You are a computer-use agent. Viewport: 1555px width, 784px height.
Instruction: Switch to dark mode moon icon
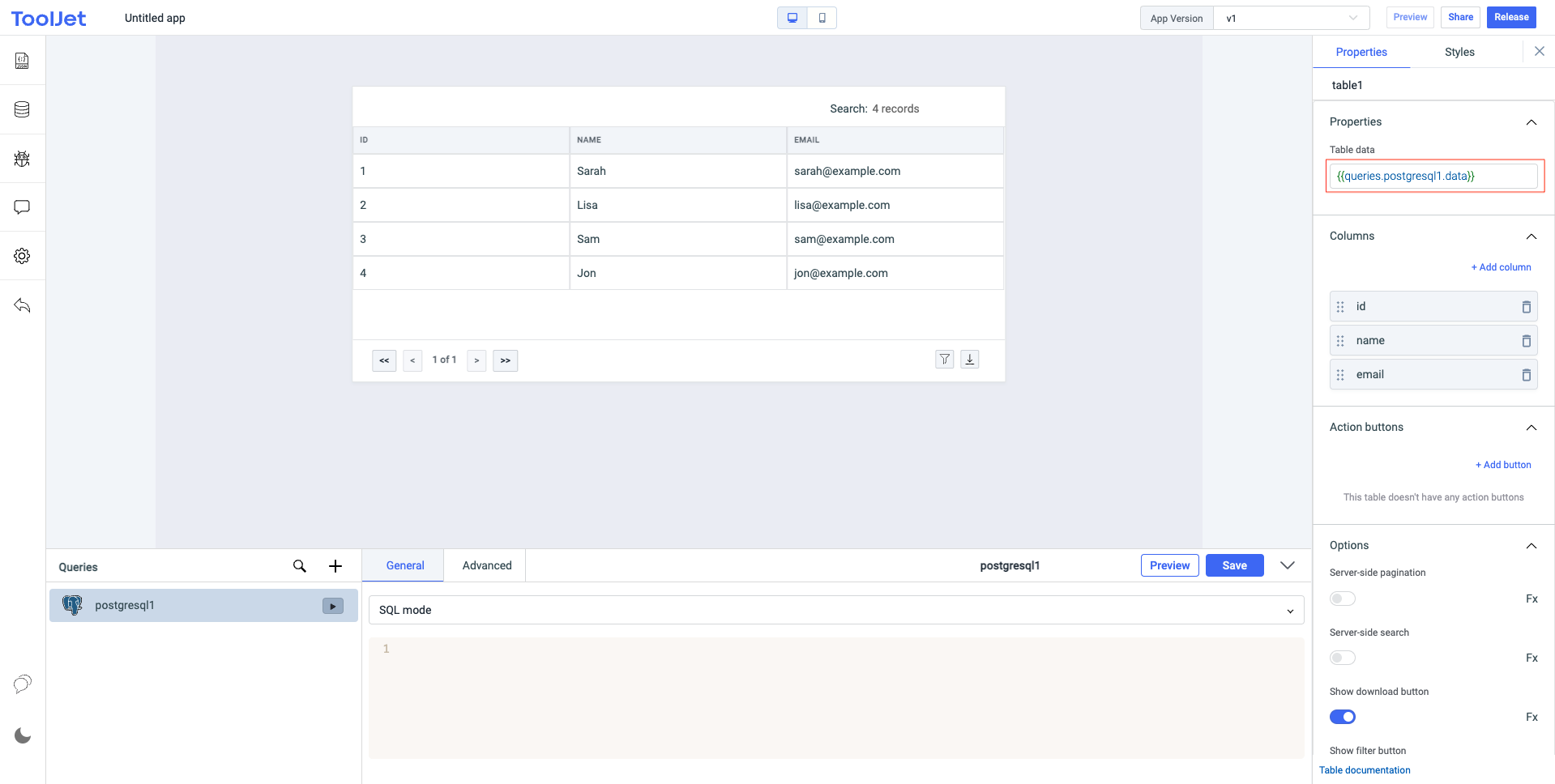click(23, 735)
